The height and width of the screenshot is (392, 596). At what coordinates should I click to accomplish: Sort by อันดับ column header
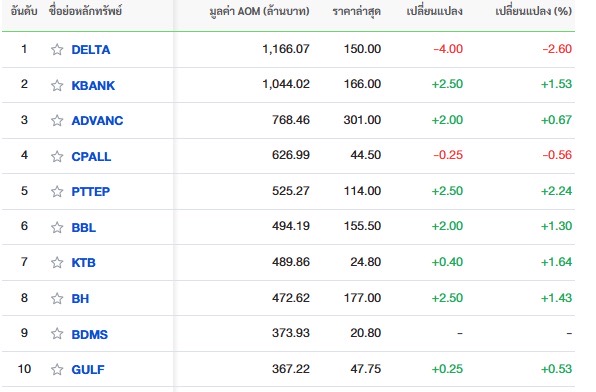coord(24,11)
